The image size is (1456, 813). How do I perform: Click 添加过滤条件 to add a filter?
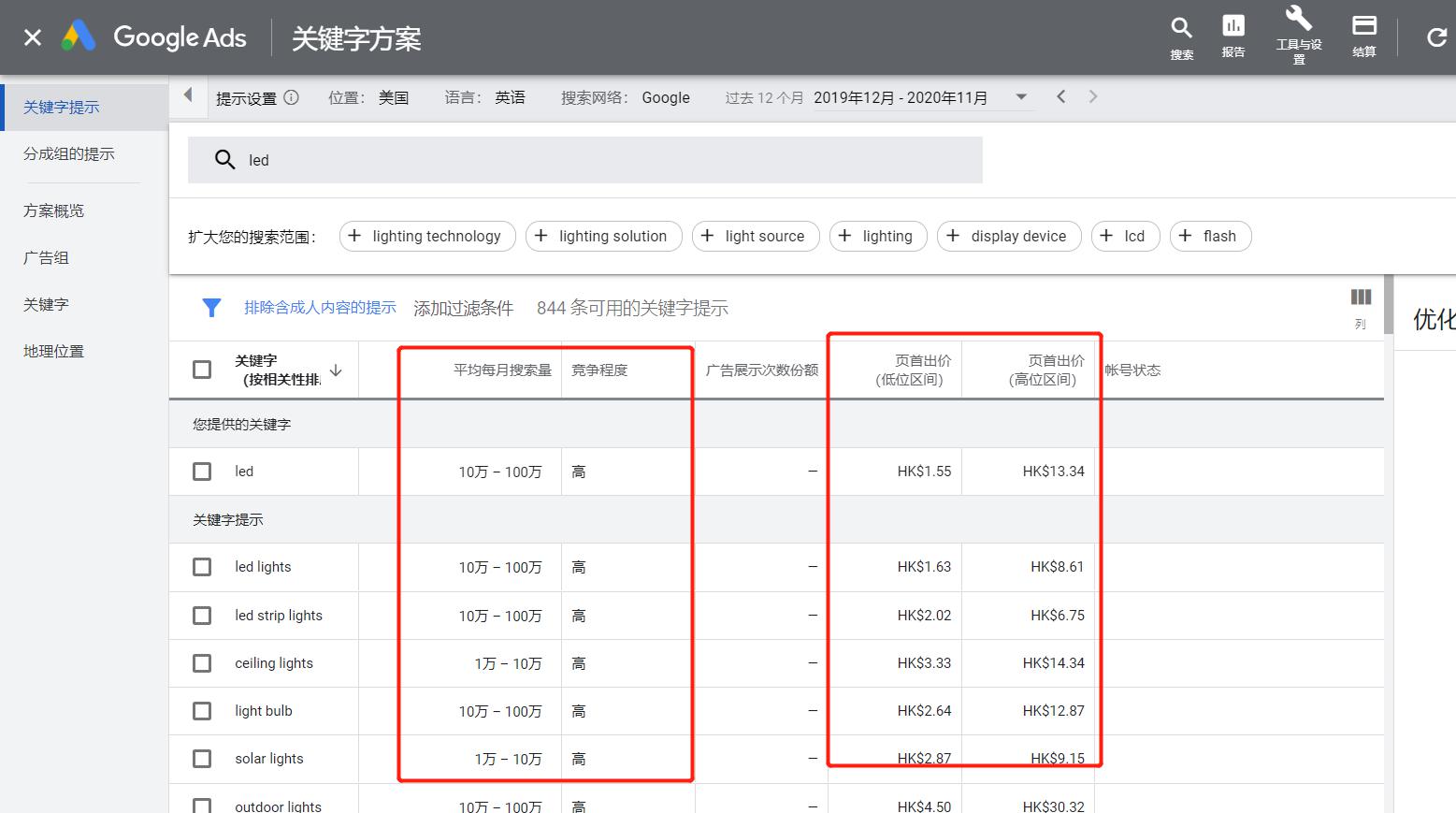click(463, 307)
